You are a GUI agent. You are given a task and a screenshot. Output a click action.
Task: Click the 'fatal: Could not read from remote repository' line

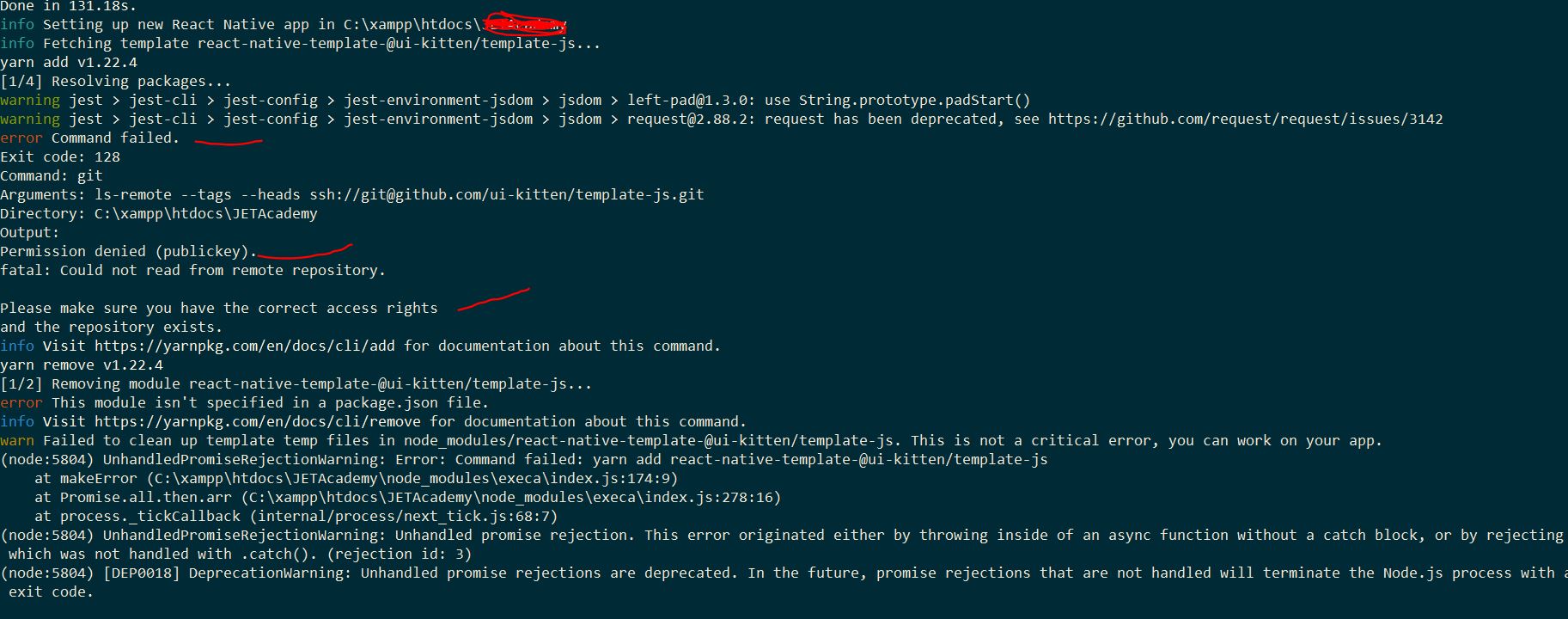pyautogui.click(x=193, y=270)
